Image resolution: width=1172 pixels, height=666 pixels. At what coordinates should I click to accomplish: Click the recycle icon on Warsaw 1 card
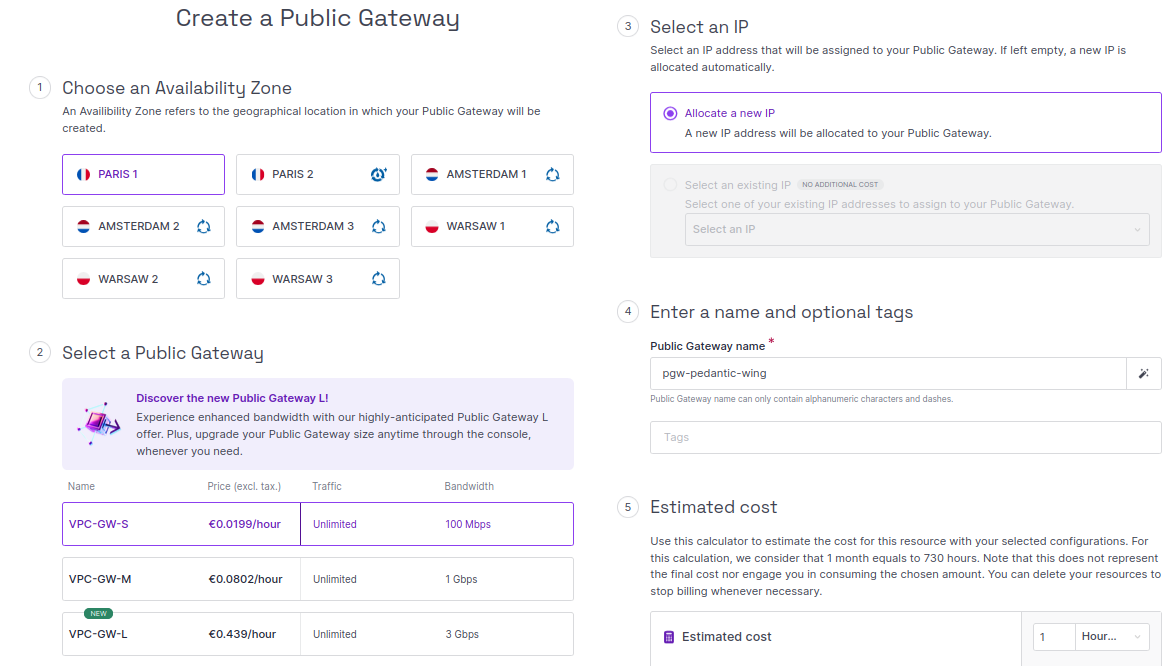(x=552, y=226)
